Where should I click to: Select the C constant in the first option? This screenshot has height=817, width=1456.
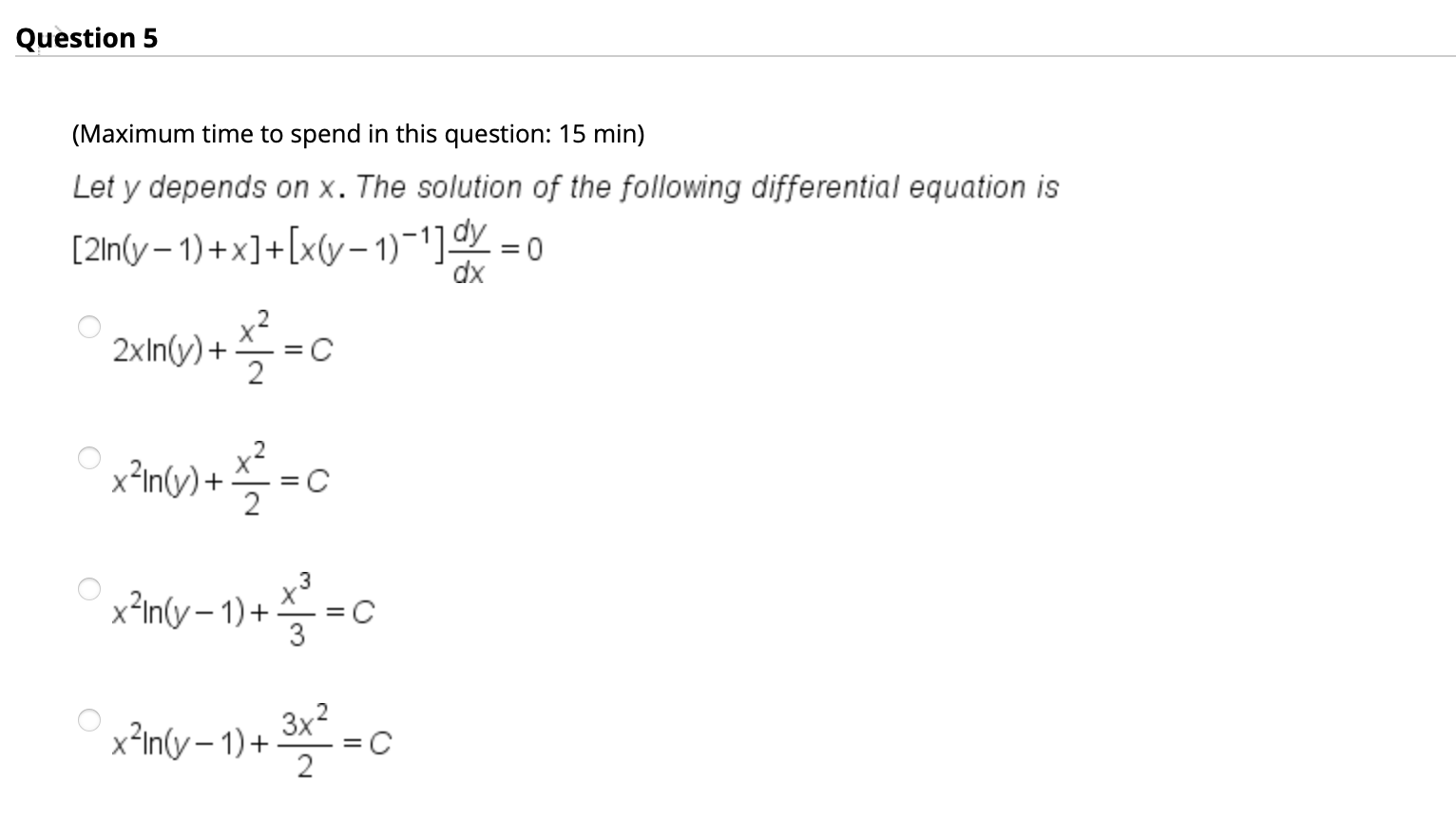pos(320,349)
